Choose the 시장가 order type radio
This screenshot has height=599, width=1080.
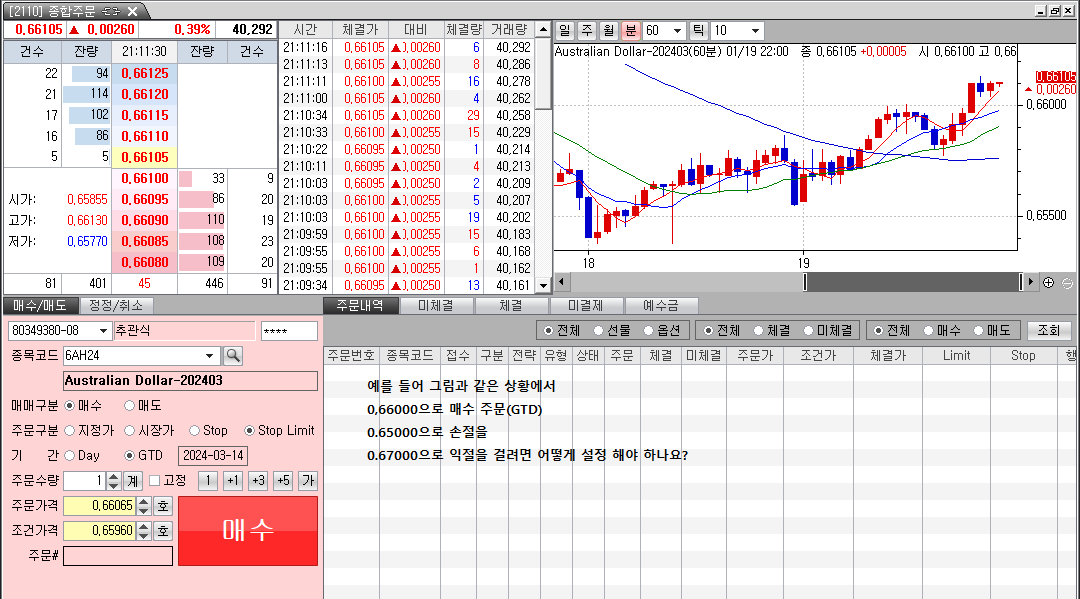click(130, 431)
